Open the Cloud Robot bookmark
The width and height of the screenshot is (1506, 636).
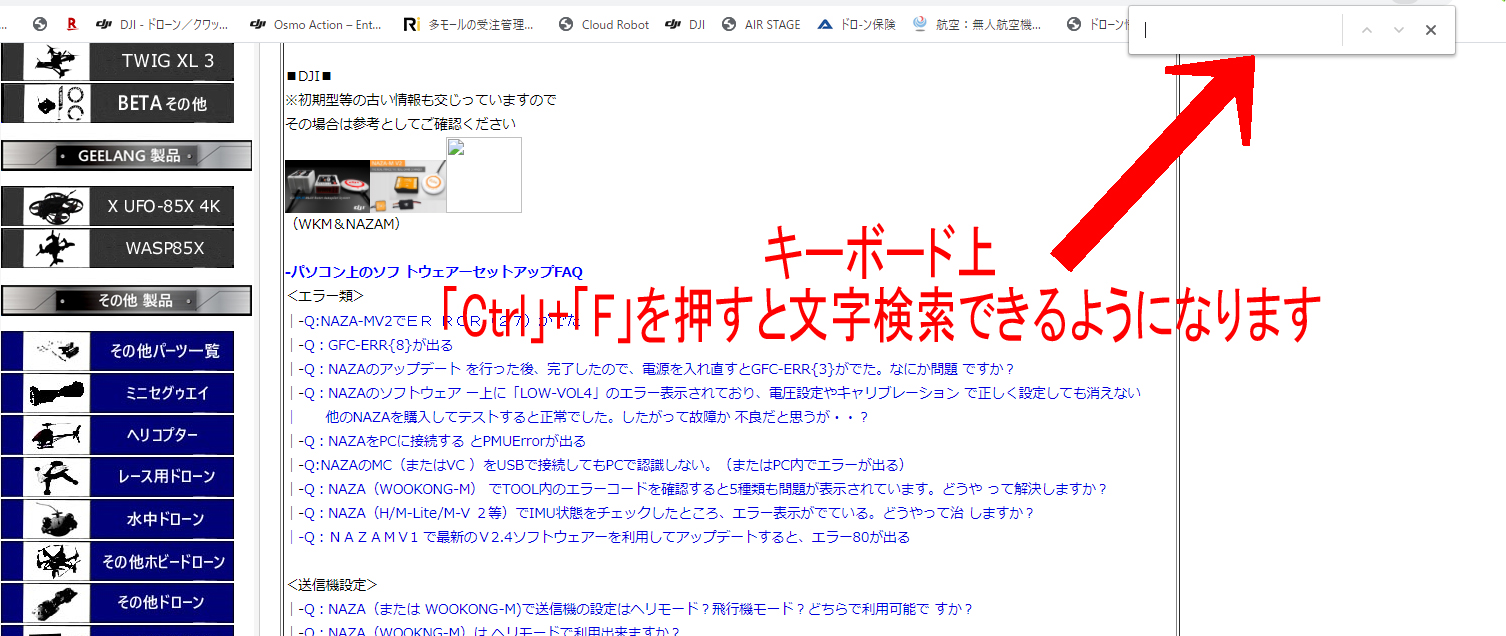[x=604, y=24]
